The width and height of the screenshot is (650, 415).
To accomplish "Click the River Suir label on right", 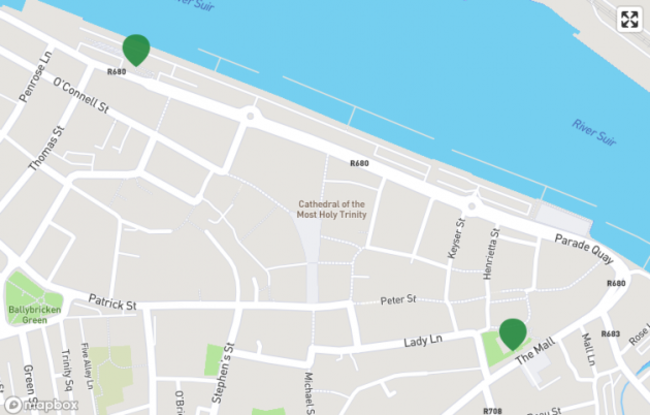I will coord(594,133).
